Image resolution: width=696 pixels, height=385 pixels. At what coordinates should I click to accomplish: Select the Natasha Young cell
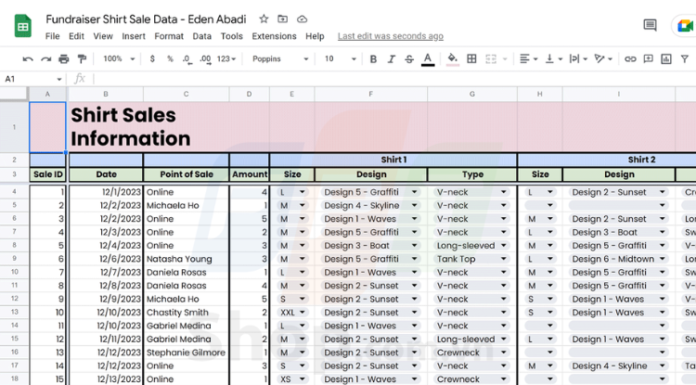point(186,259)
